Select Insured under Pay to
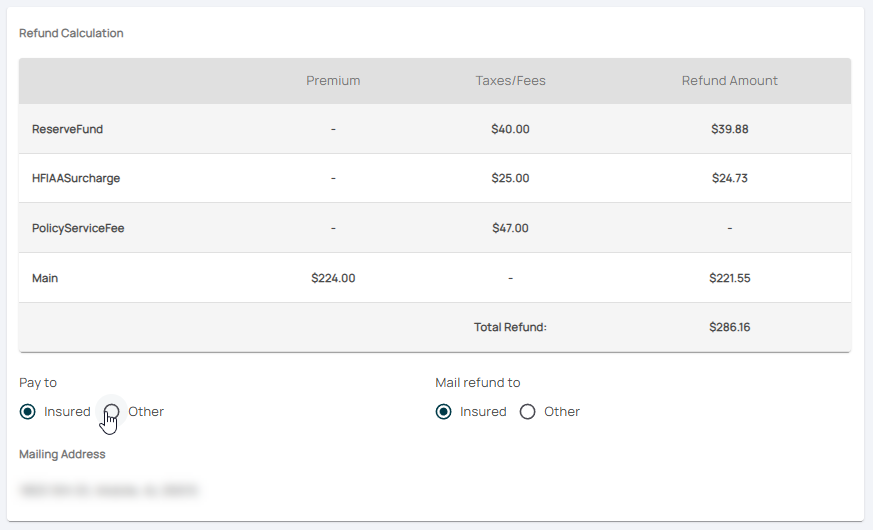 tap(28, 412)
